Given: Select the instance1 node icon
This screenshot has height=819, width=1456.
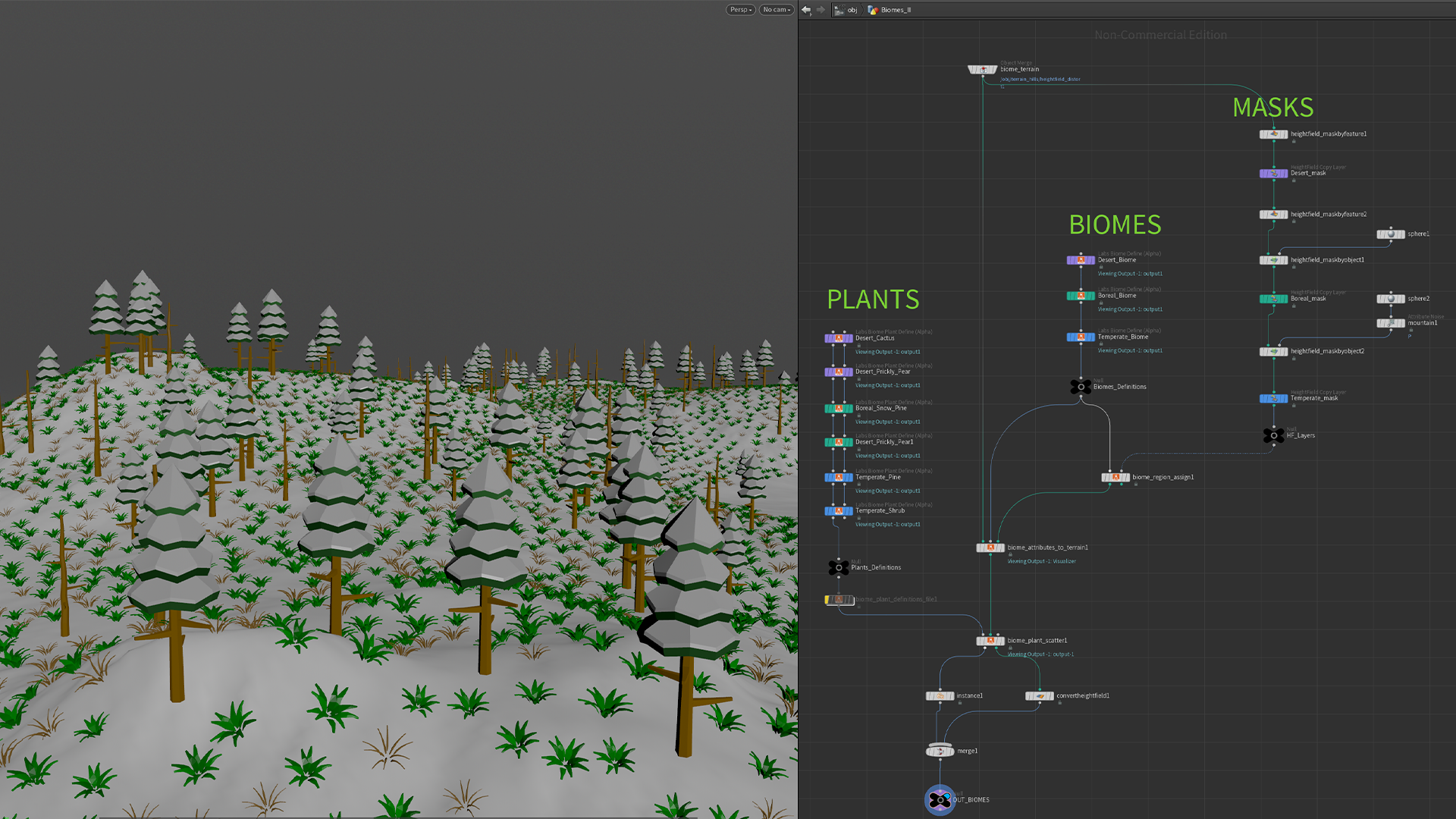Looking at the screenshot, I should [x=940, y=695].
